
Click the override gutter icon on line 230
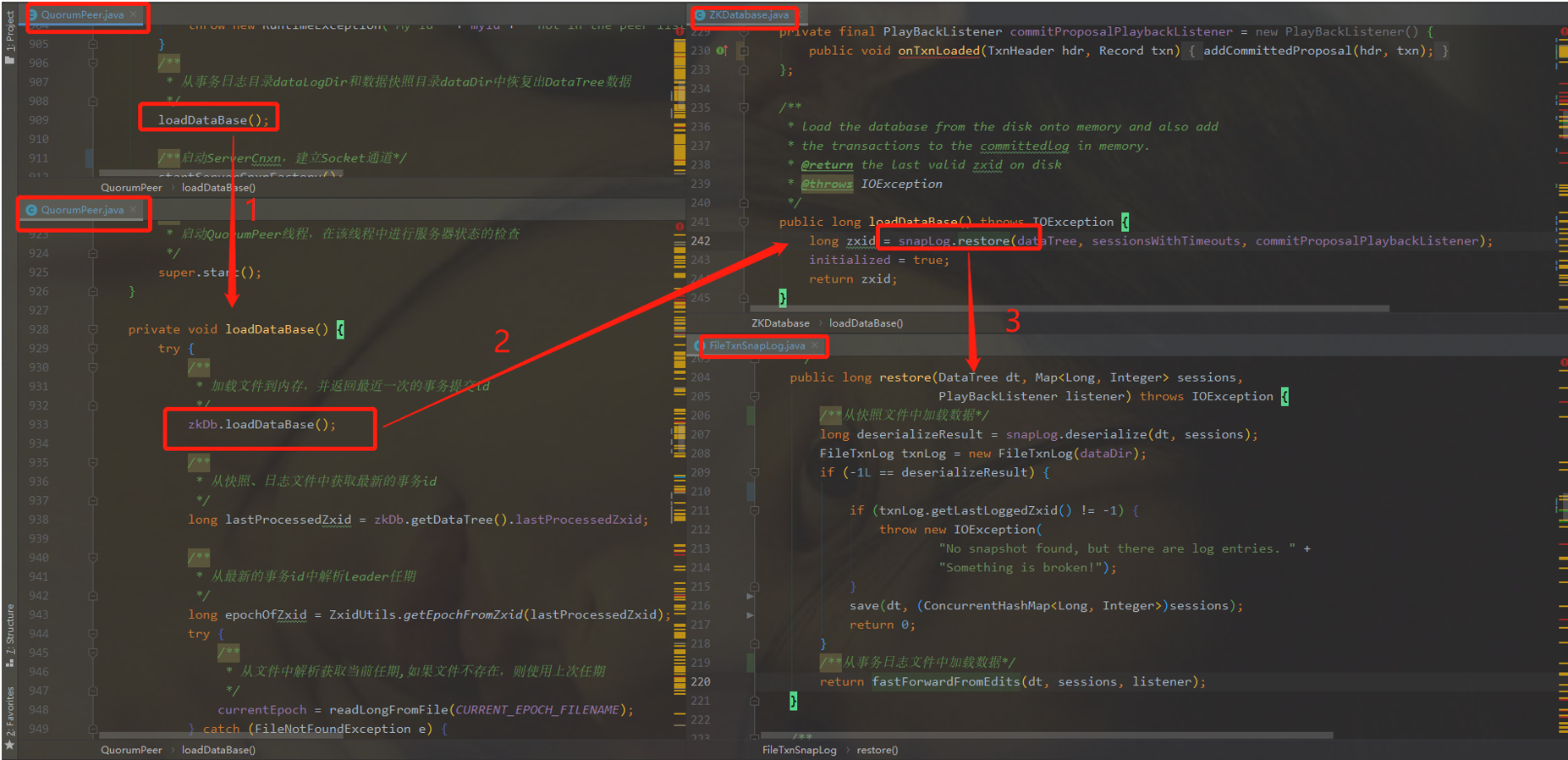(722, 51)
